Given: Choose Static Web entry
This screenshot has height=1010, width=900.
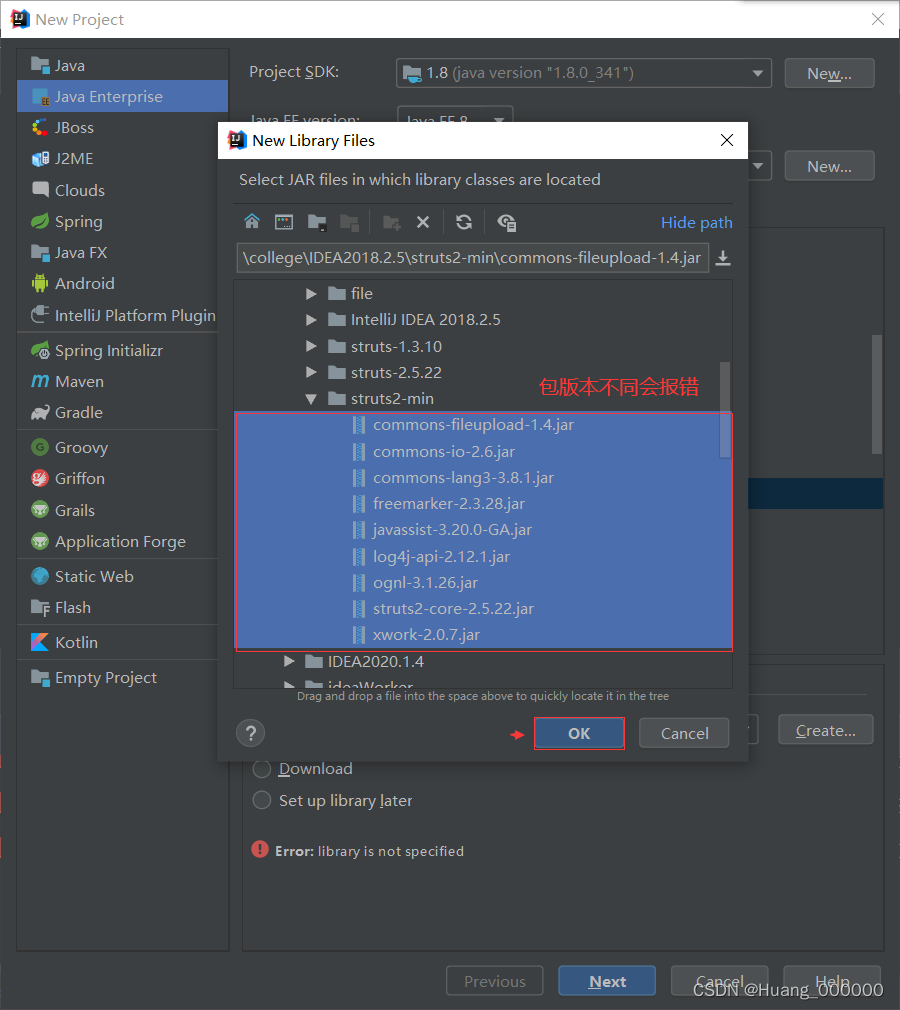Looking at the screenshot, I should coord(118,576).
